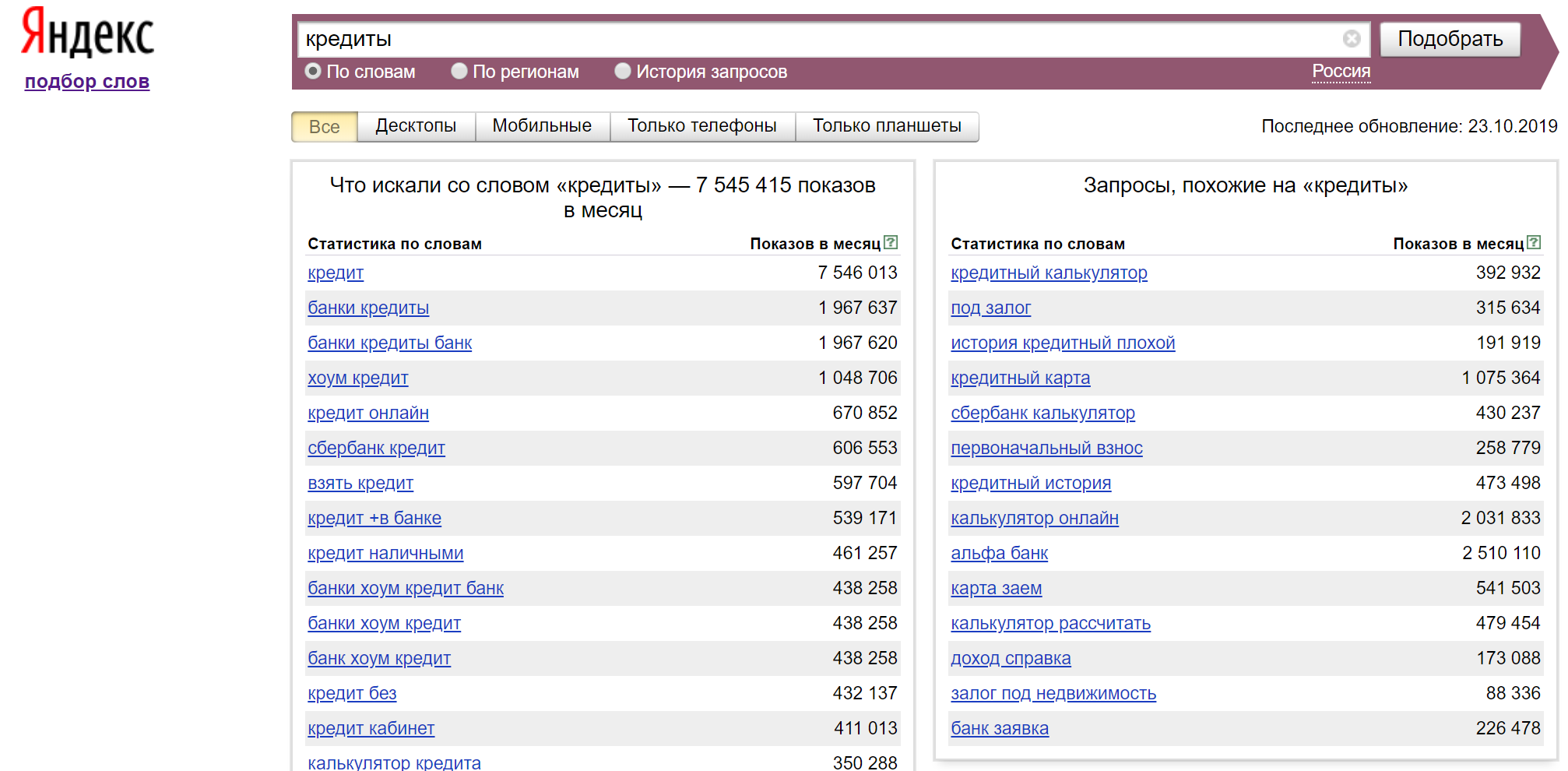Click the Yandex logo
Viewport: 1568px width, 771px height.
tap(87, 33)
